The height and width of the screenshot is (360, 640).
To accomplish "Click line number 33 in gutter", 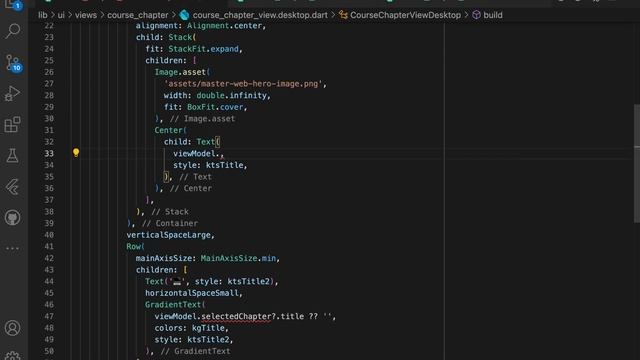I will pos(49,153).
